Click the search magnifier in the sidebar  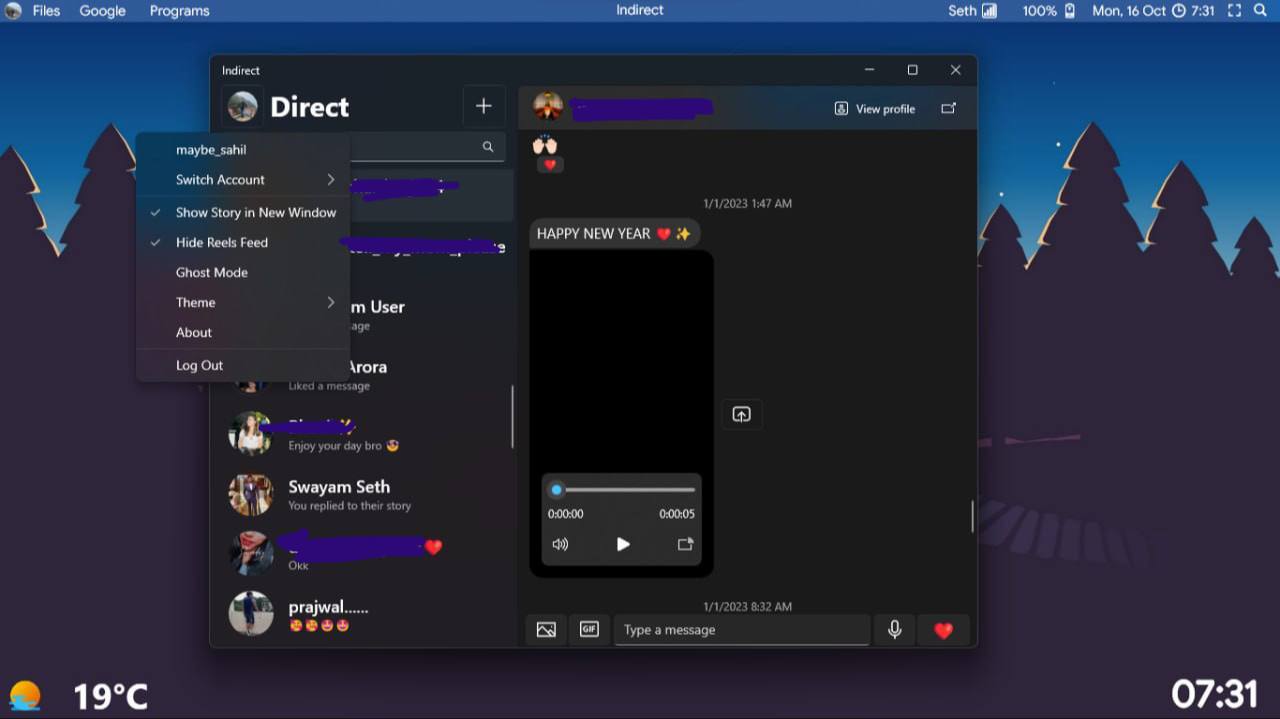click(x=488, y=147)
